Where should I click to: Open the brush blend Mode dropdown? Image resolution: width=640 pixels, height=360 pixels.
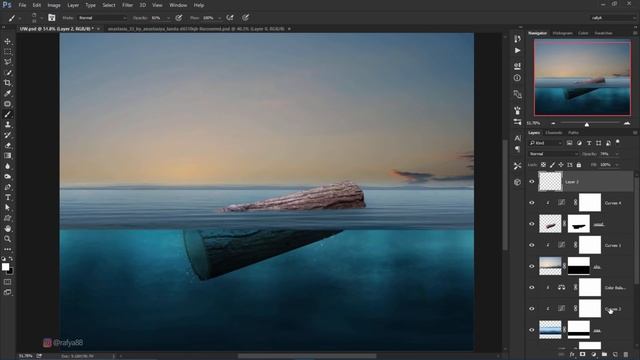(x=102, y=18)
